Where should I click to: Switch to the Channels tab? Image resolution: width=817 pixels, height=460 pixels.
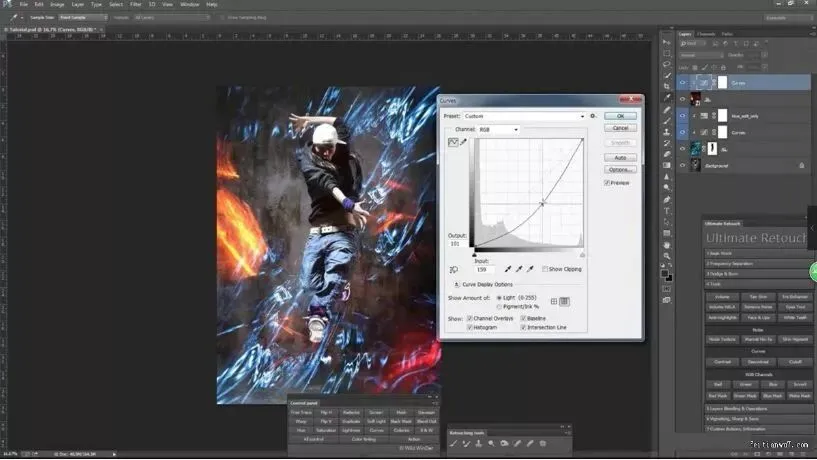[x=706, y=34]
